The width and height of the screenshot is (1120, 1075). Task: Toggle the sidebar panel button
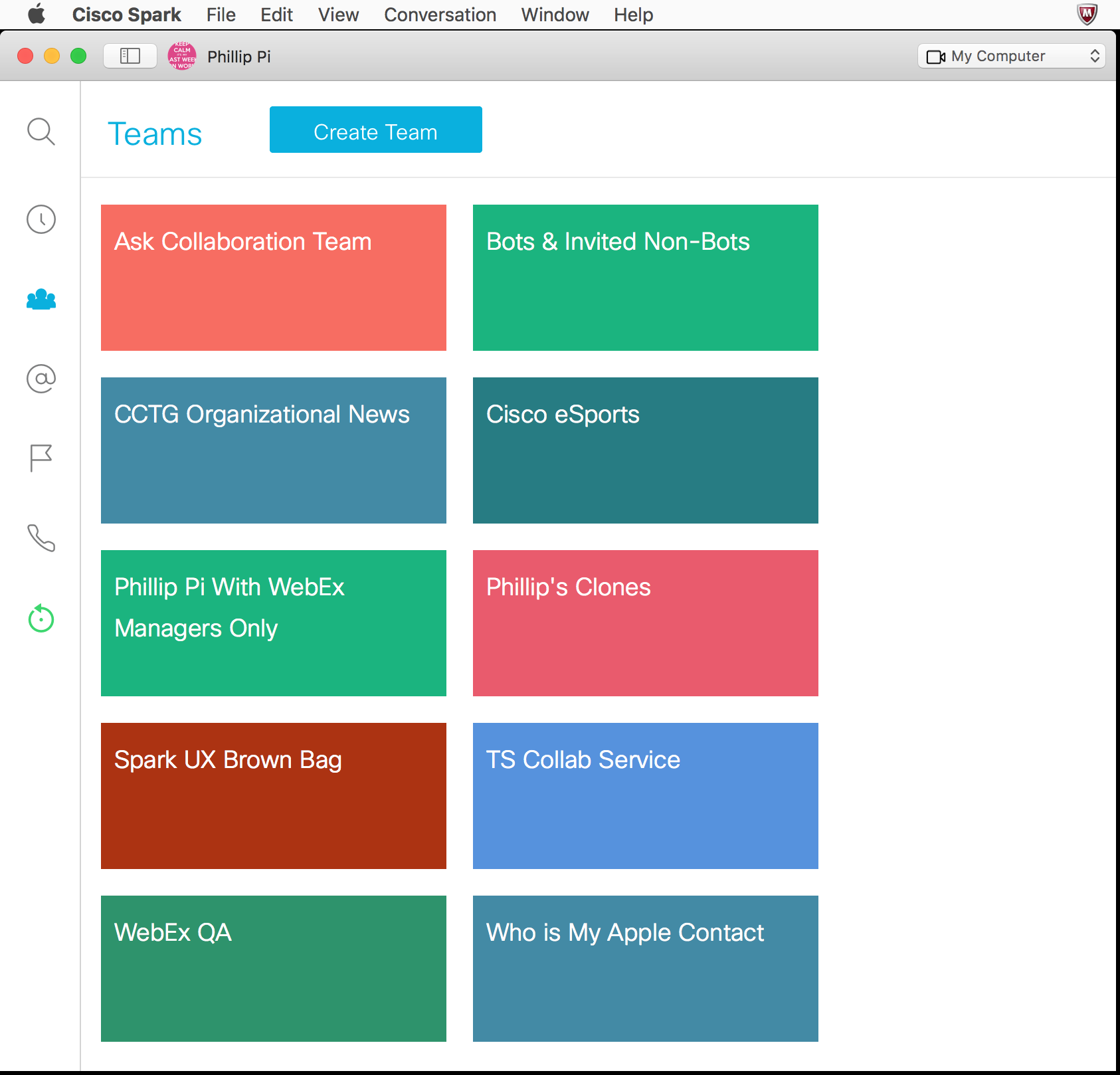[x=130, y=56]
